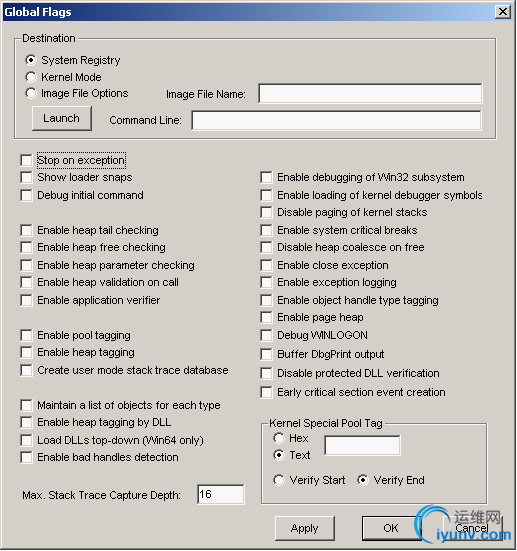Screen dimensions: 517x551
Task: Choose the Verify Start option
Action: (x=279, y=480)
